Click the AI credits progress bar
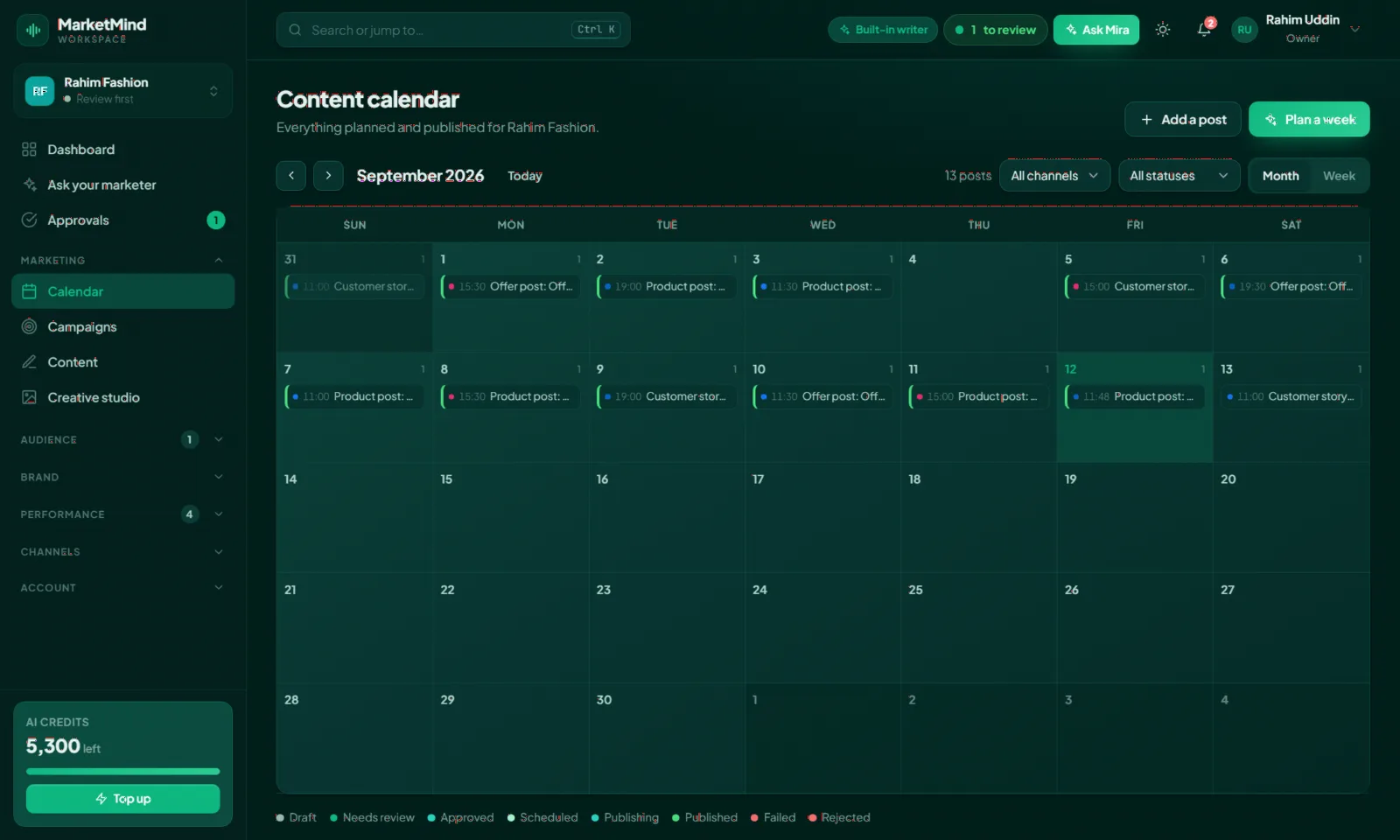 [x=122, y=772]
